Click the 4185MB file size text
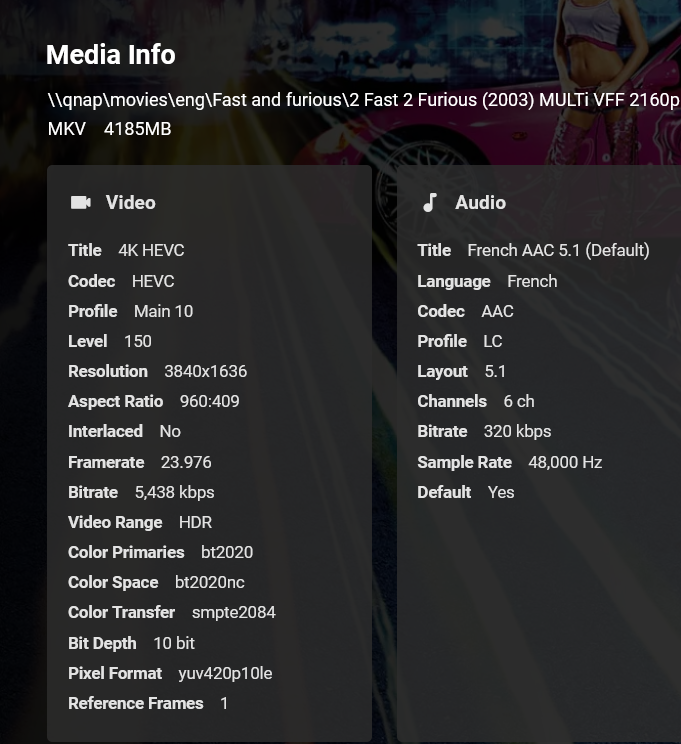Viewport: 681px width, 744px height. pos(137,129)
